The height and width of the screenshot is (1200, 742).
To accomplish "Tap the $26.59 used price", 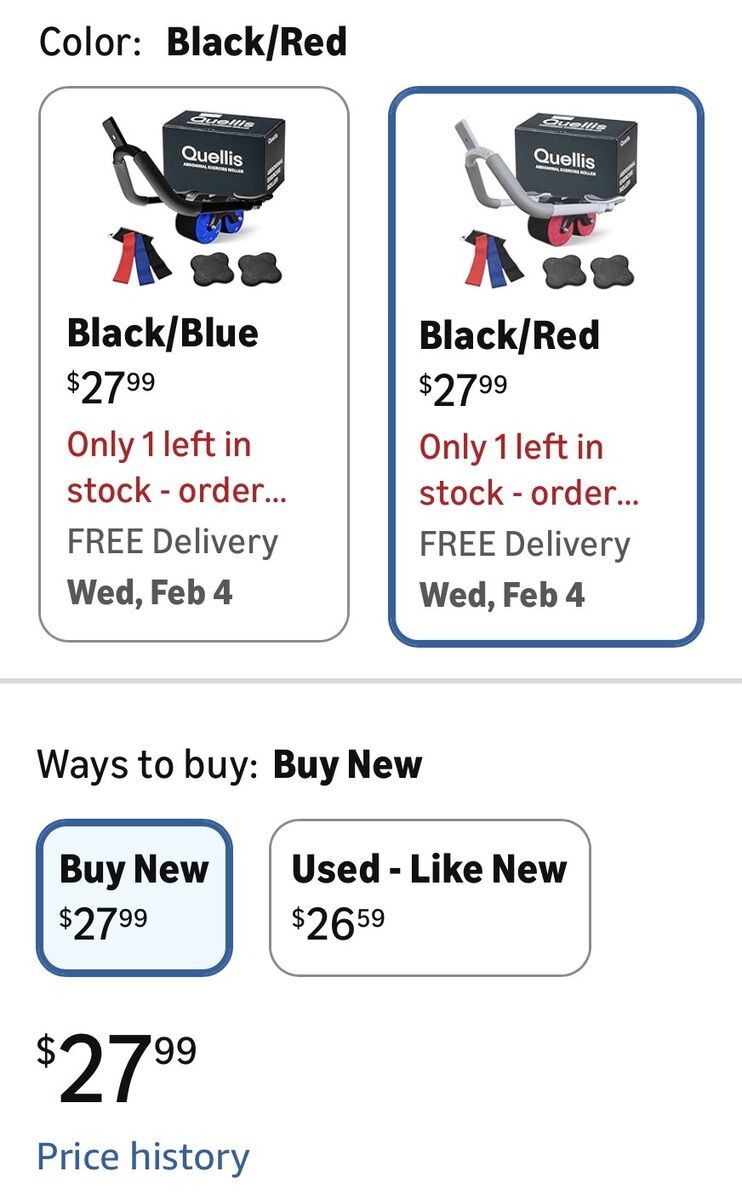I will (x=338, y=923).
